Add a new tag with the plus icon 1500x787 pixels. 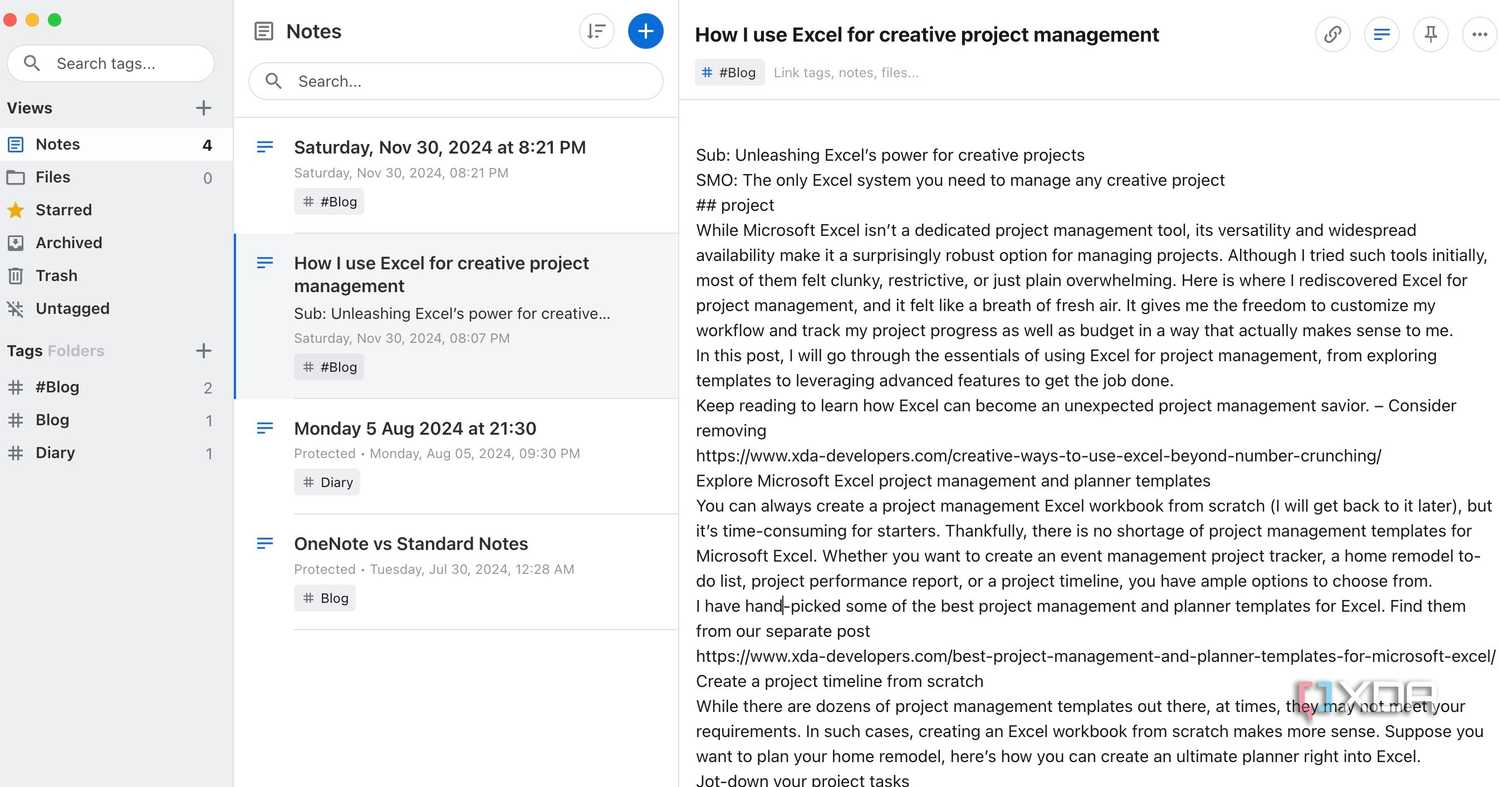click(204, 351)
